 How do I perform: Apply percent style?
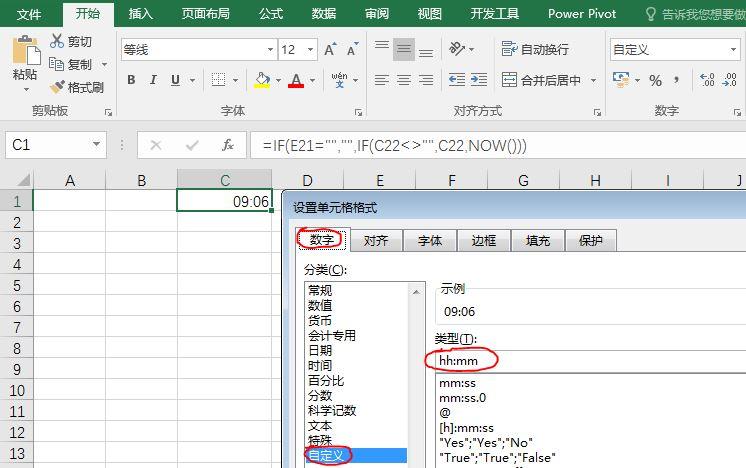point(656,80)
